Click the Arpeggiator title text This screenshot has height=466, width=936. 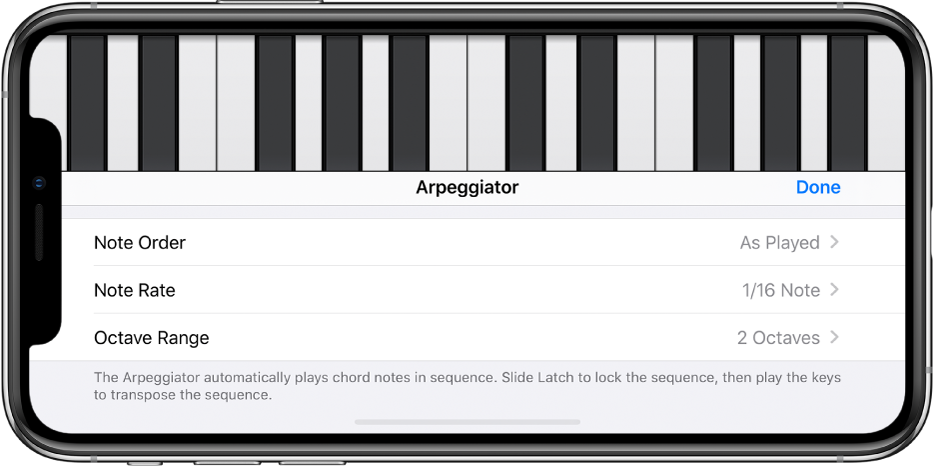pyautogui.click(x=467, y=187)
